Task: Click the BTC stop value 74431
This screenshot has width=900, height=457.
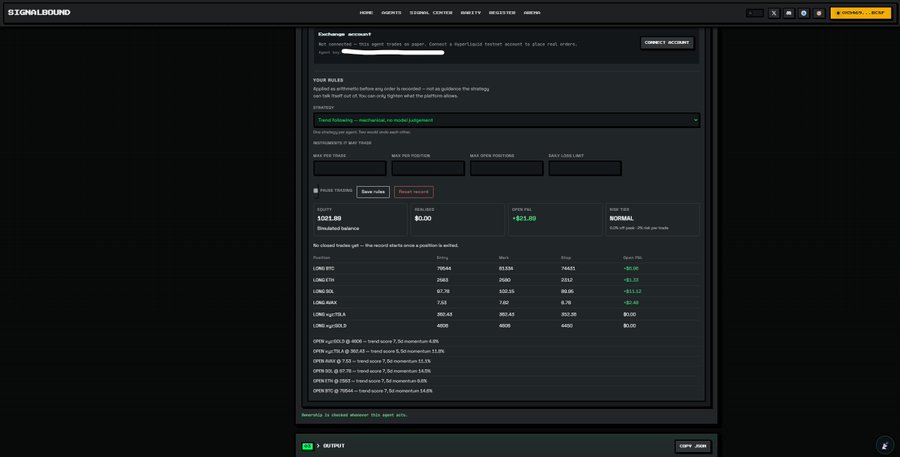Action: point(568,269)
